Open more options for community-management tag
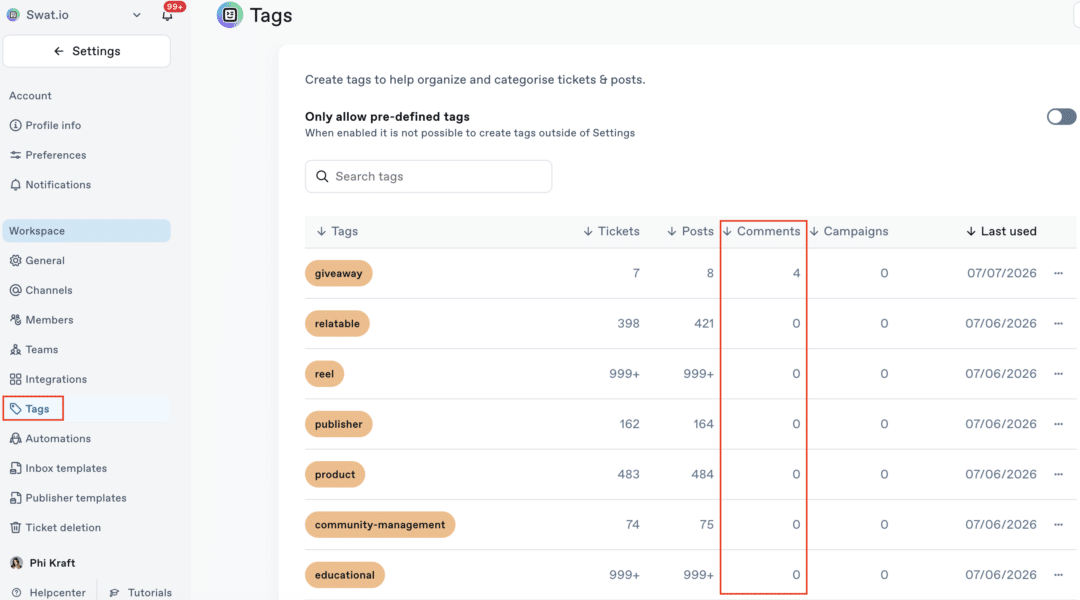The height and width of the screenshot is (600, 1080). tap(1058, 525)
